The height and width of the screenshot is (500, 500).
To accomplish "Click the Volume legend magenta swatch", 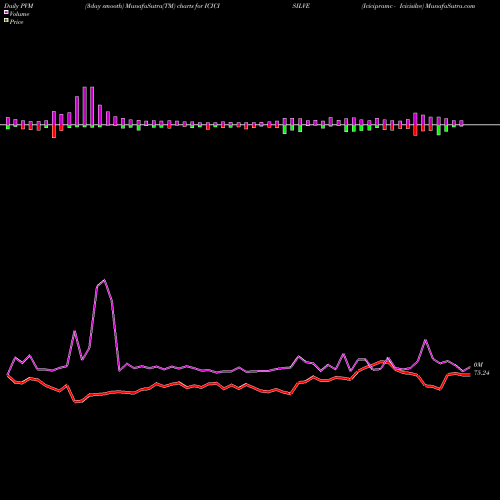I will [6, 13].
